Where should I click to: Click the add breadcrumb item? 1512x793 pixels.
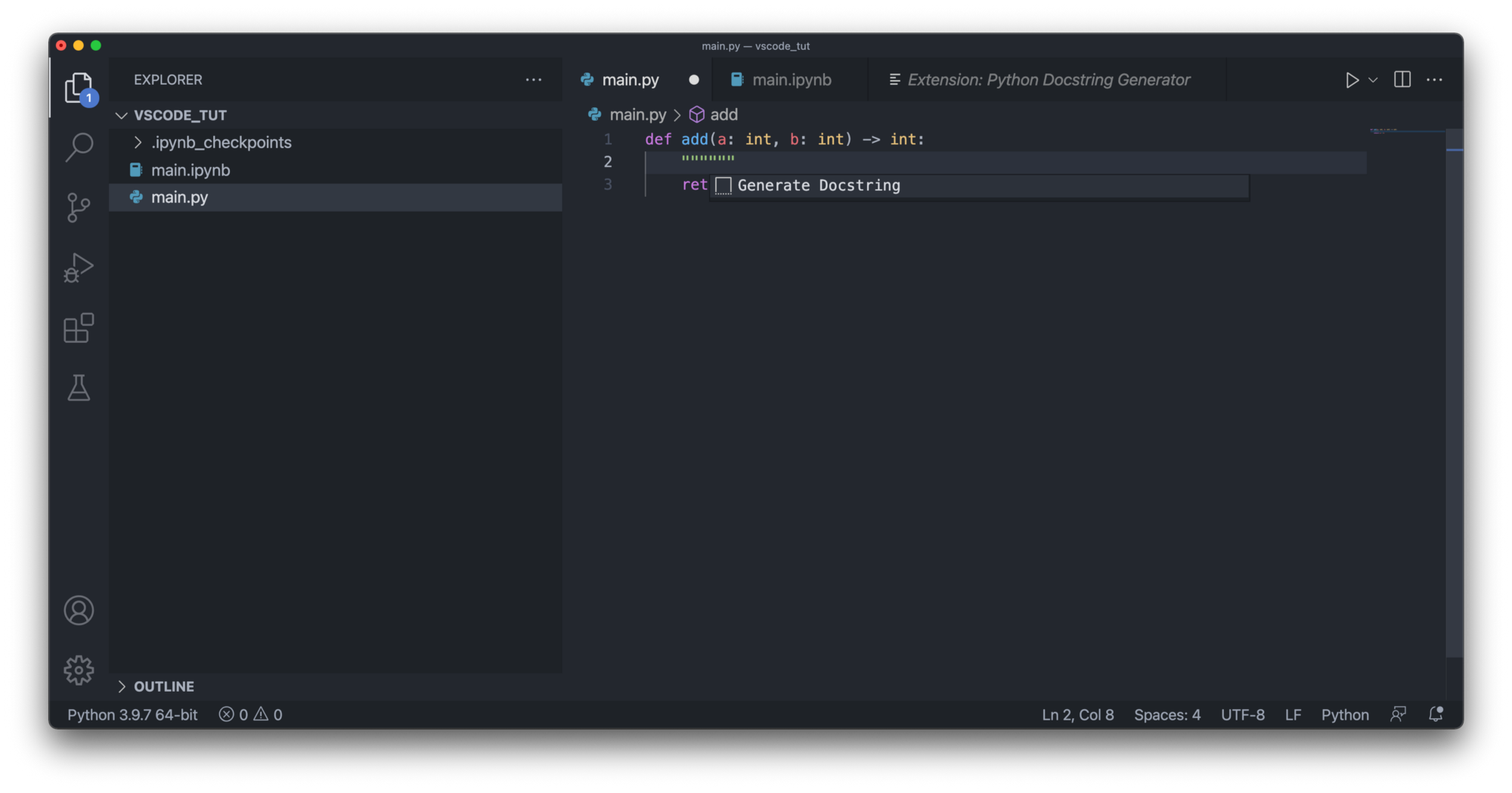click(723, 114)
